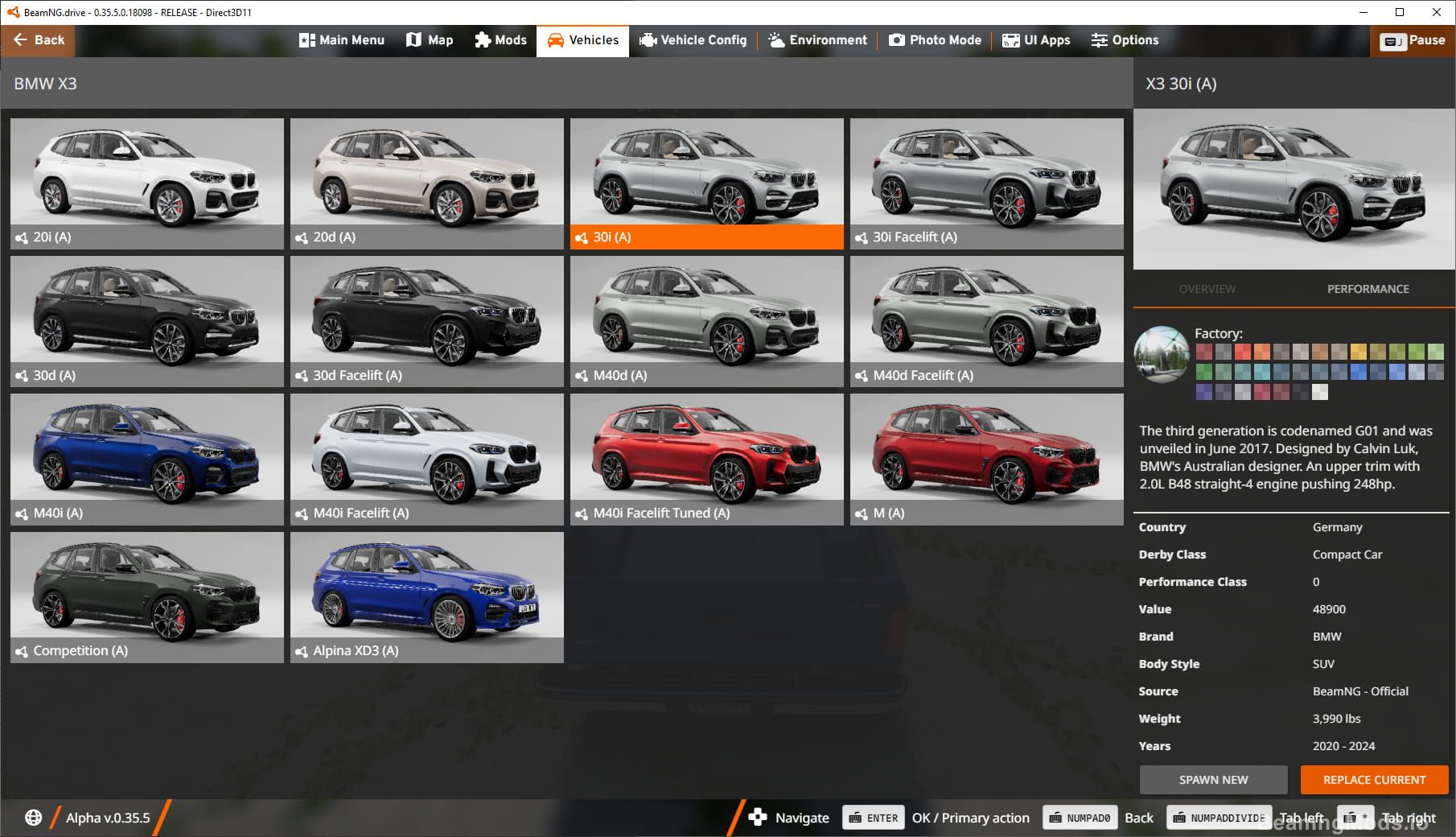Click the BMW X3 heading text

[45, 84]
